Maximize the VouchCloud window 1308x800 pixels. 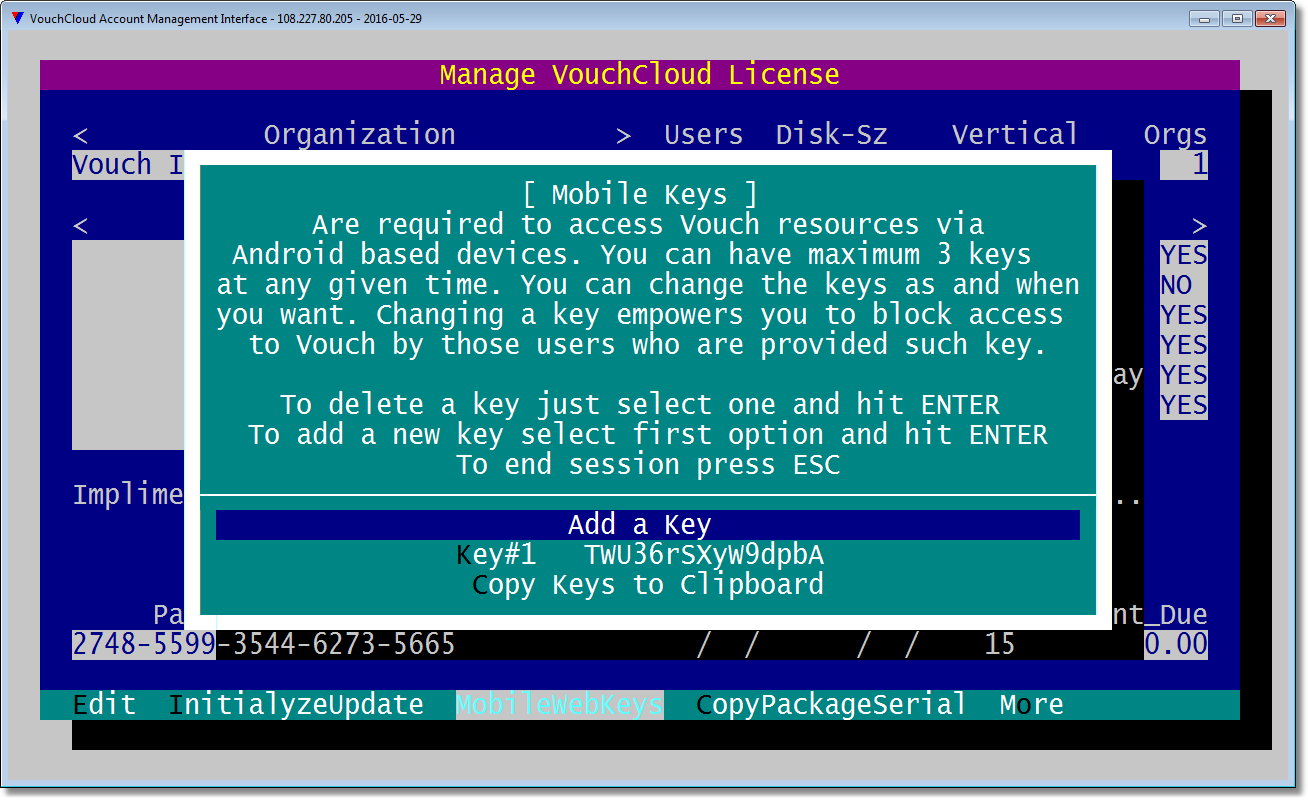pyautogui.click(x=1237, y=18)
